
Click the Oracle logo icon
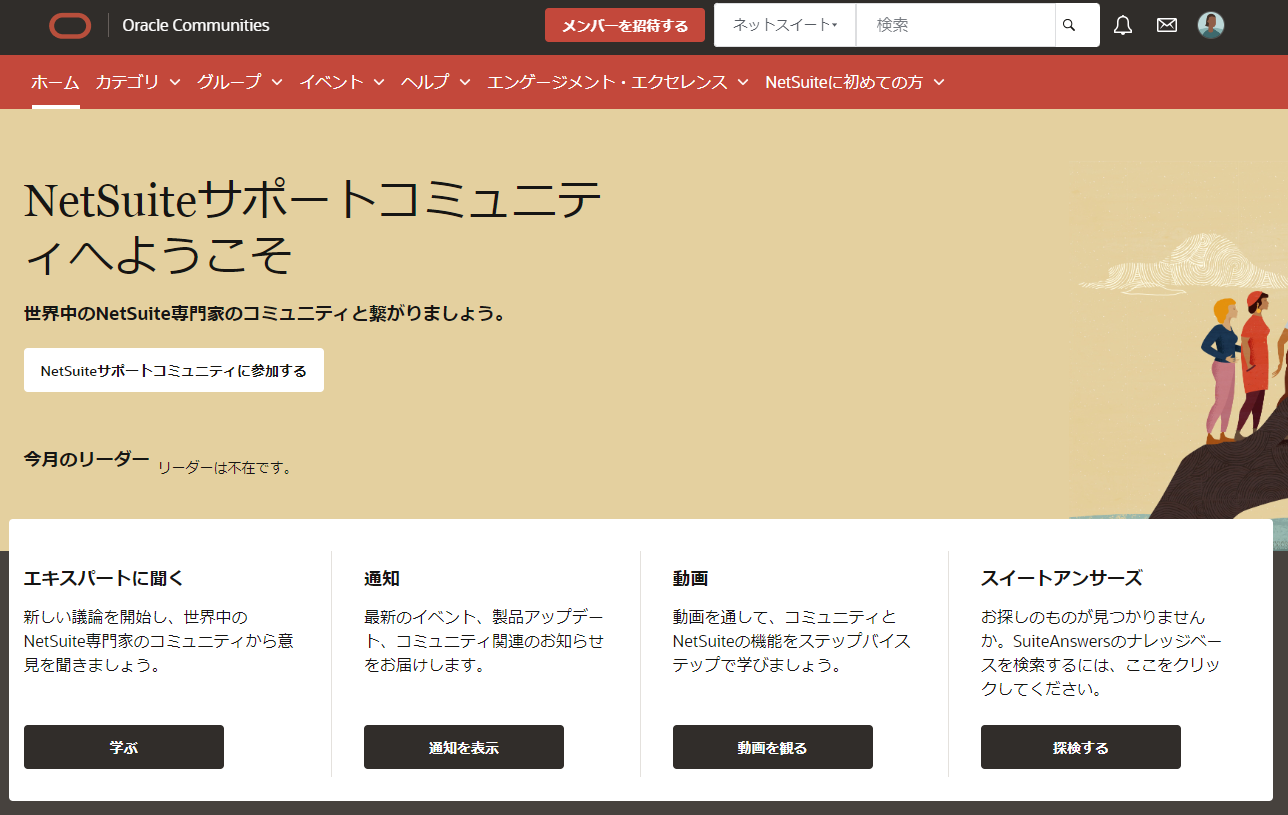(70, 26)
